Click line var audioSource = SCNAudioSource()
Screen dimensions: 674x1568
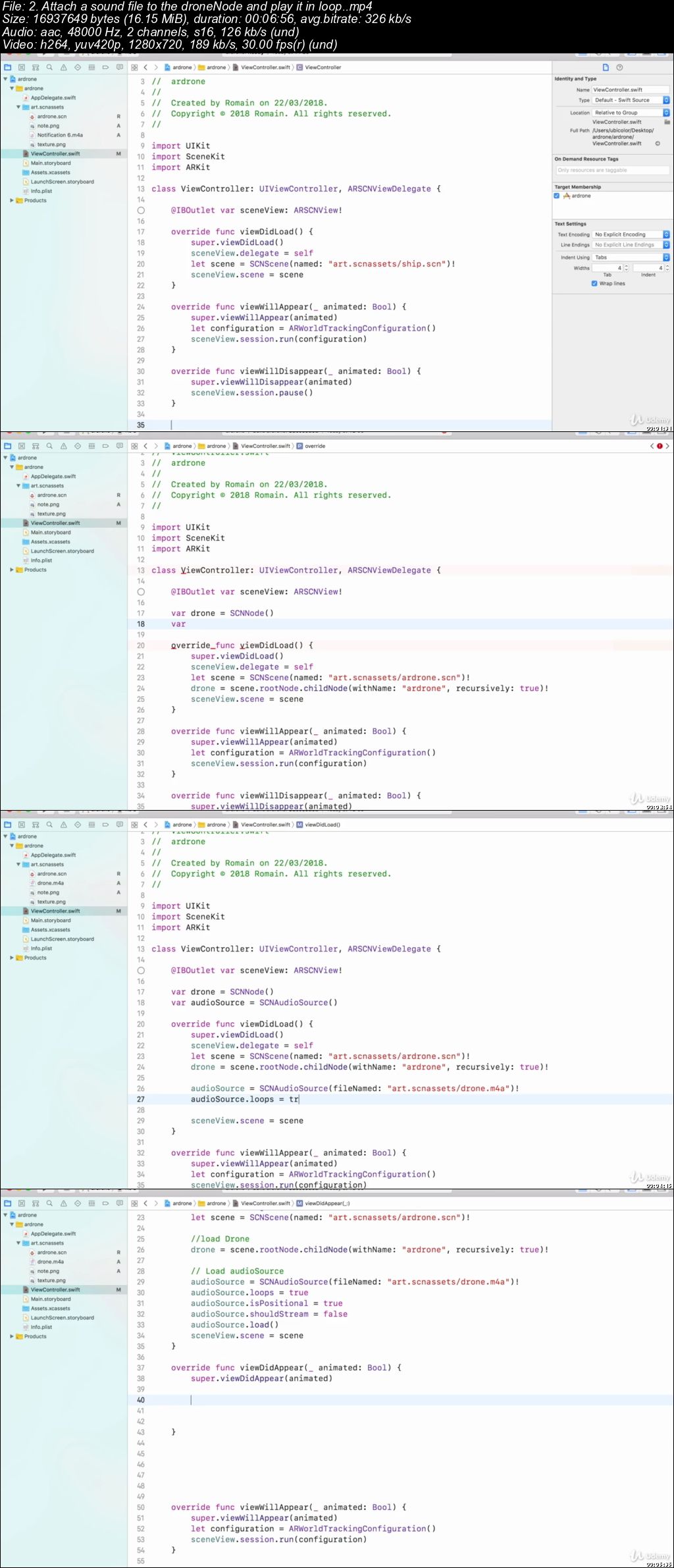254,1003
